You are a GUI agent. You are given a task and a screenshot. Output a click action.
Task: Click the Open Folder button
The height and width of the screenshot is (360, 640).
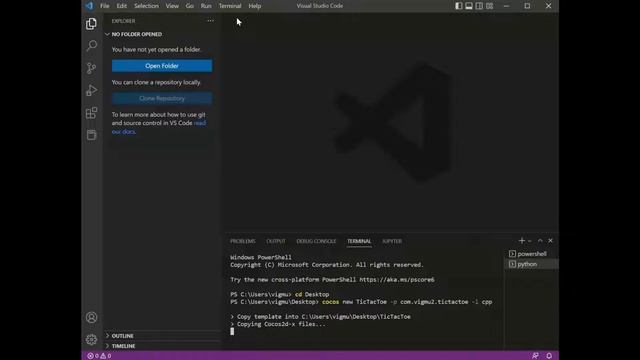[162, 66]
